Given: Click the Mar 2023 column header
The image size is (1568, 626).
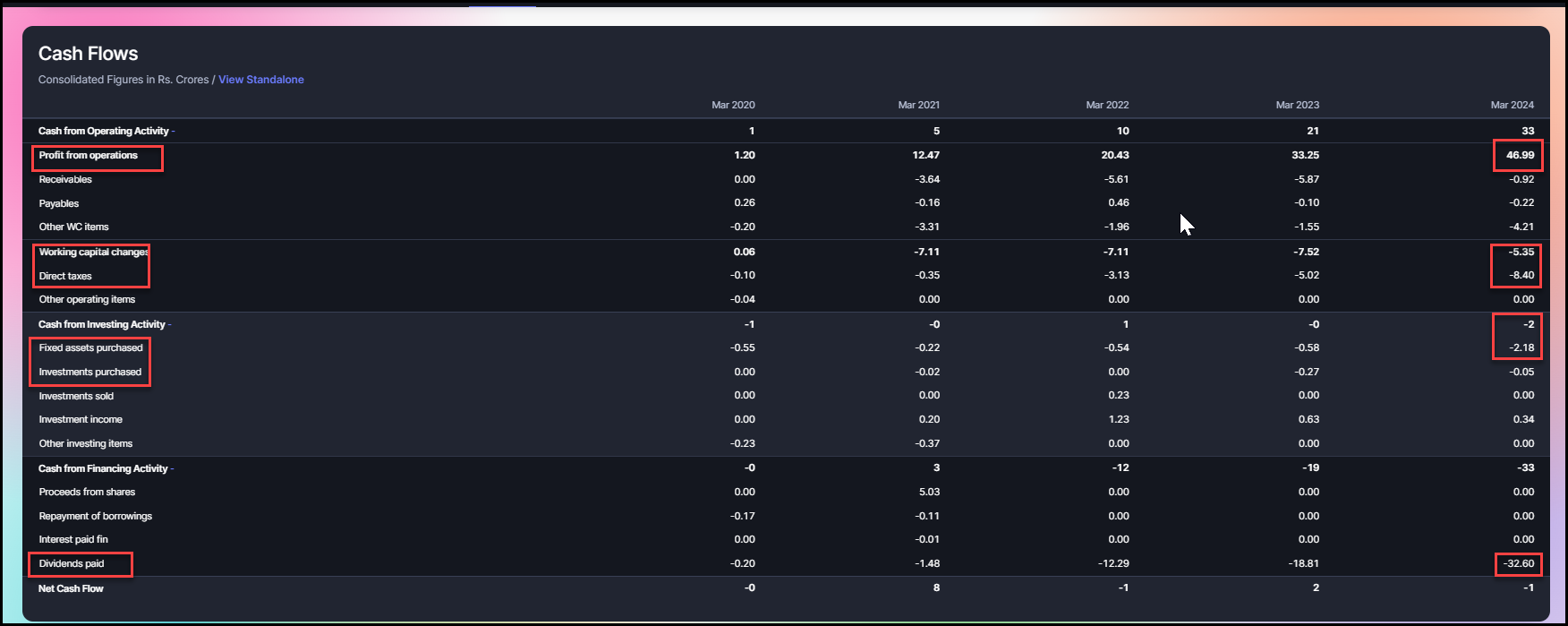Looking at the screenshot, I should click(1297, 105).
